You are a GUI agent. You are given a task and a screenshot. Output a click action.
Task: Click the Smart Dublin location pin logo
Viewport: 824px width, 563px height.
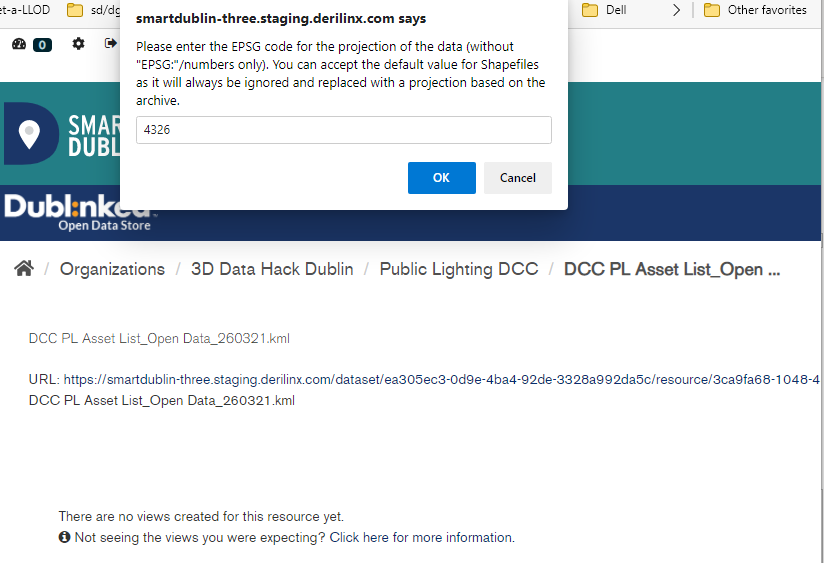(x=30, y=133)
